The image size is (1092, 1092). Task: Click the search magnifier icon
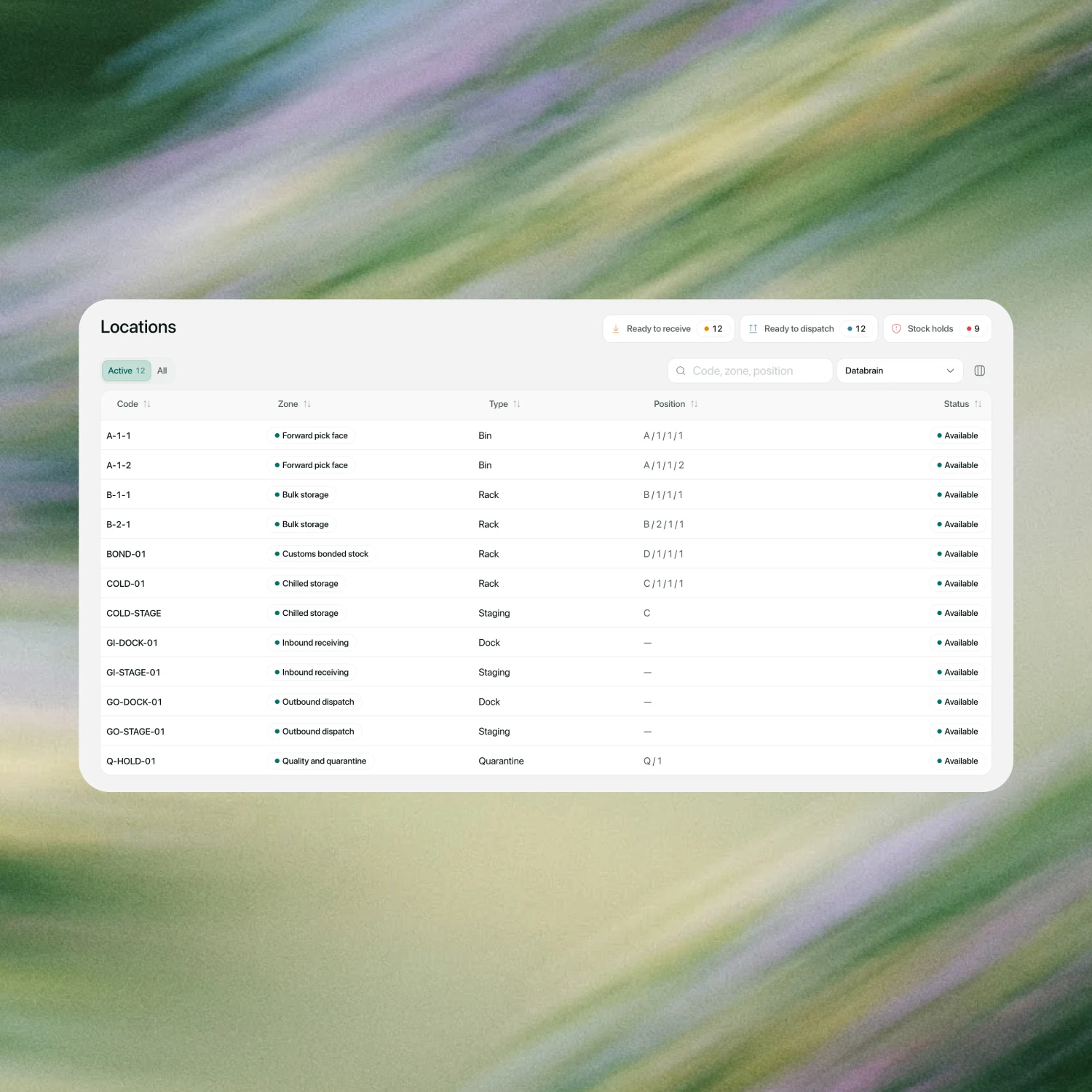pyautogui.click(x=681, y=371)
